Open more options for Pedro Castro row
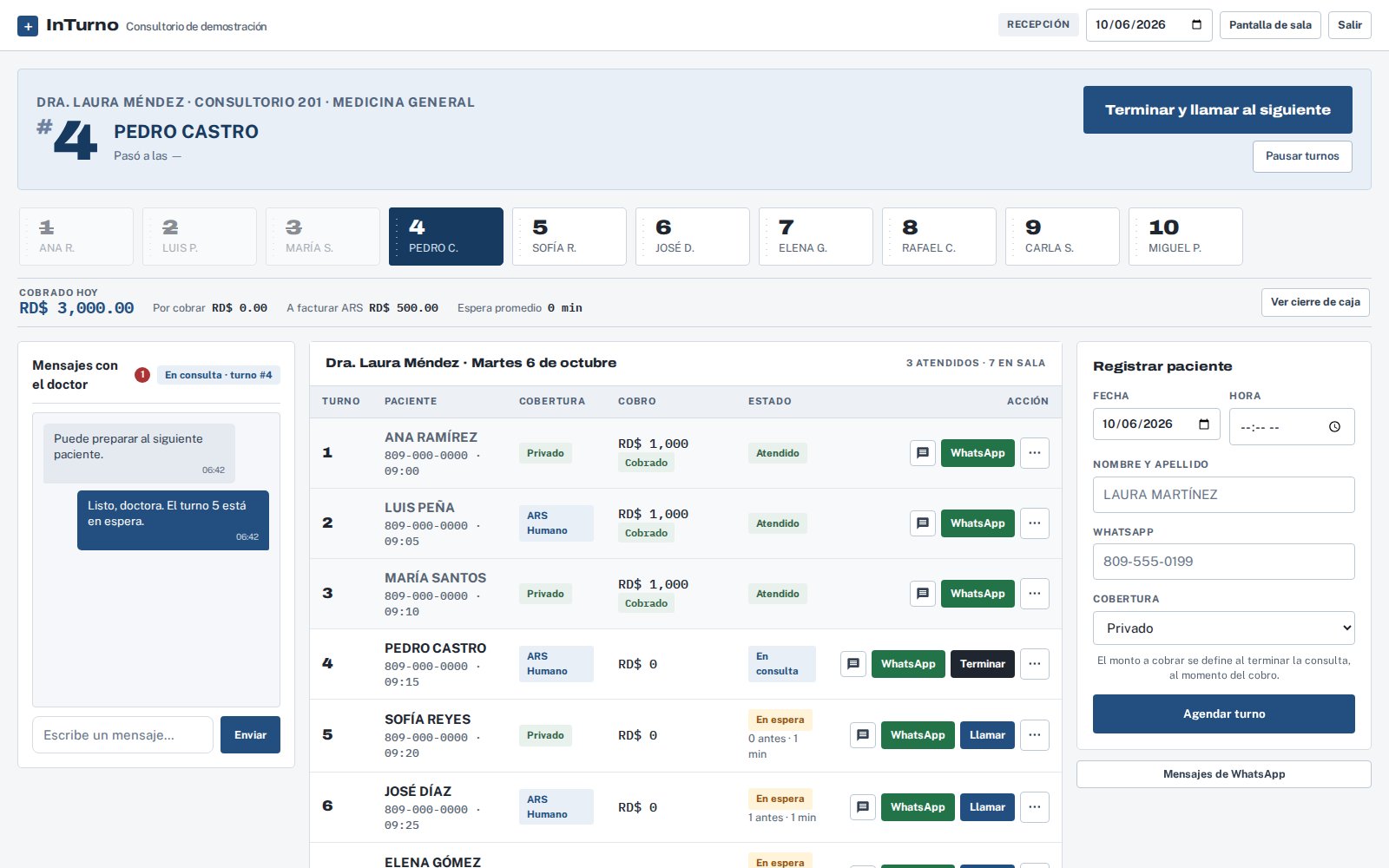Viewport: 1389px width, 868px height. (x=1035, y=663)
